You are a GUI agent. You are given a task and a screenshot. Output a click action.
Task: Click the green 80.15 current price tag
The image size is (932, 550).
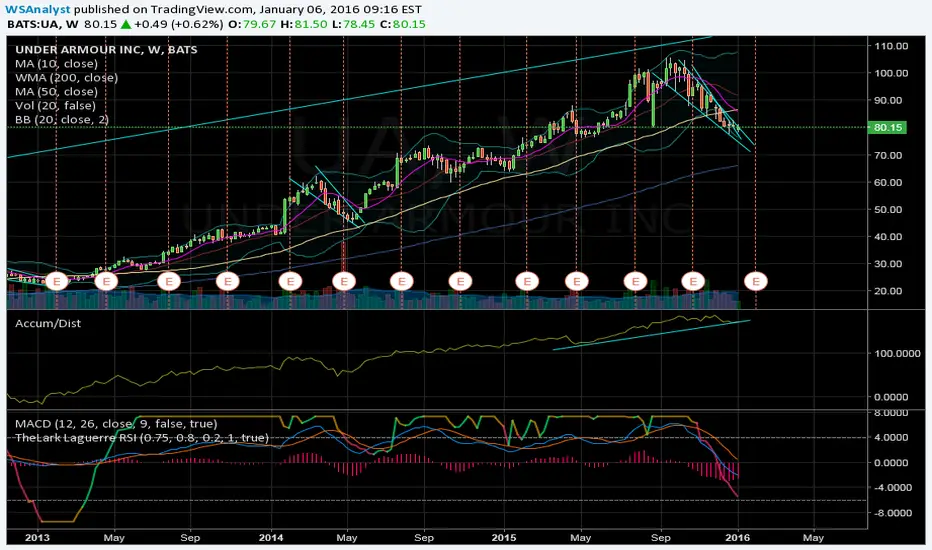[887, 127]
